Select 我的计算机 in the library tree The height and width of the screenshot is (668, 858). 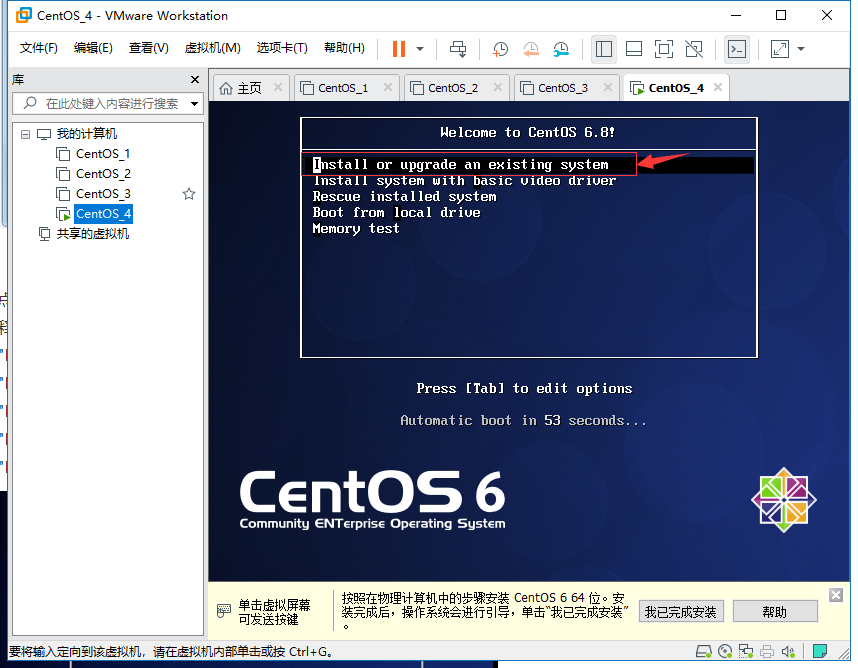coord(86,133)
